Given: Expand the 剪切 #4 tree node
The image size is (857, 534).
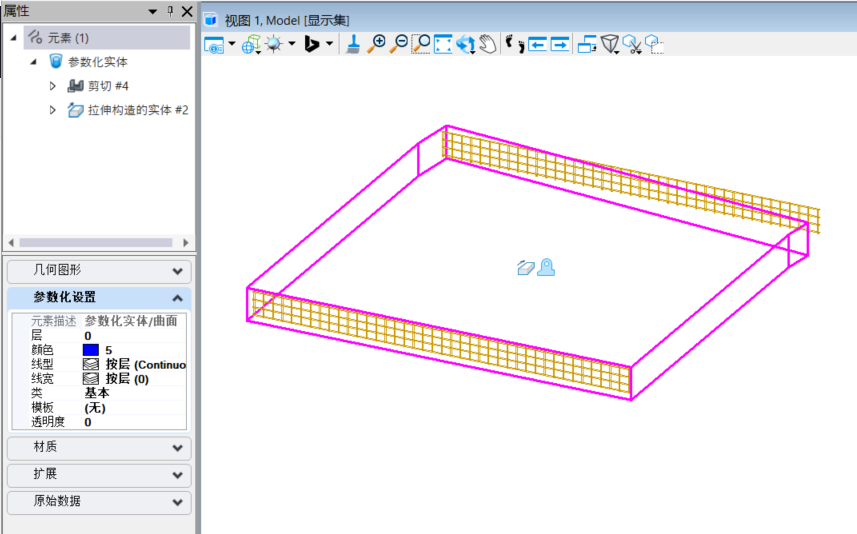Looking at the screenshot, I should [x=53, y=86].
